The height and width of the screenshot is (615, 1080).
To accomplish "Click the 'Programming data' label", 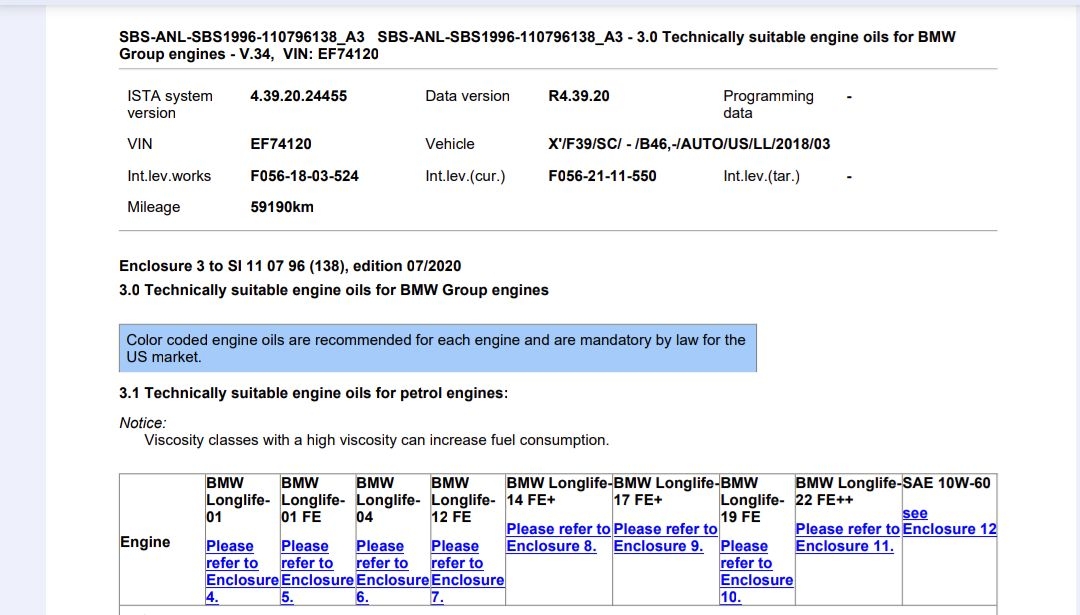I will pyautogui.click(x=768, y=105).
